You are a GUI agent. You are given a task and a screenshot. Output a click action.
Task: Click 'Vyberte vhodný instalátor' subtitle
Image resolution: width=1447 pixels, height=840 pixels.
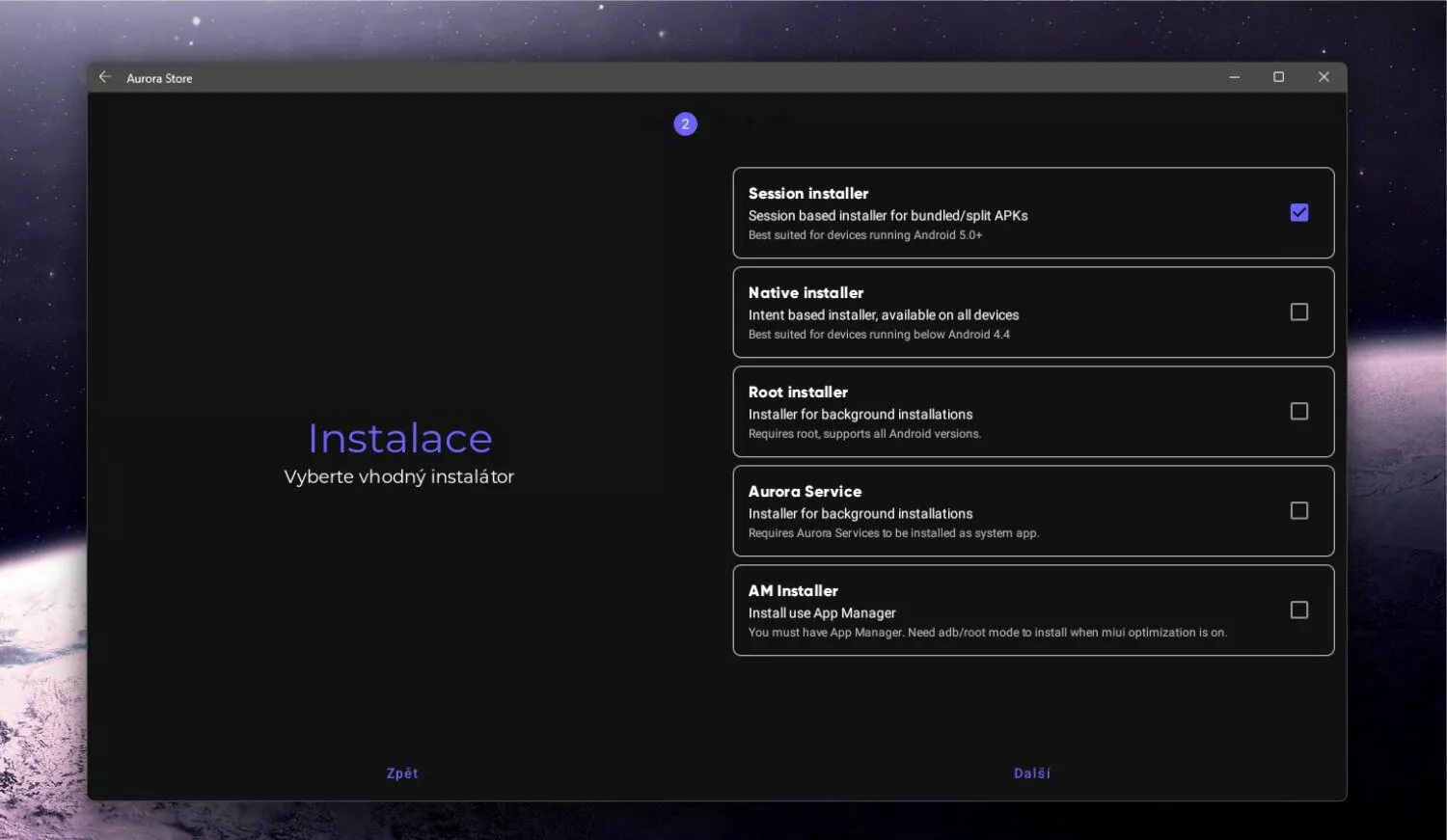pyautogui.click(x=399, y=476)
